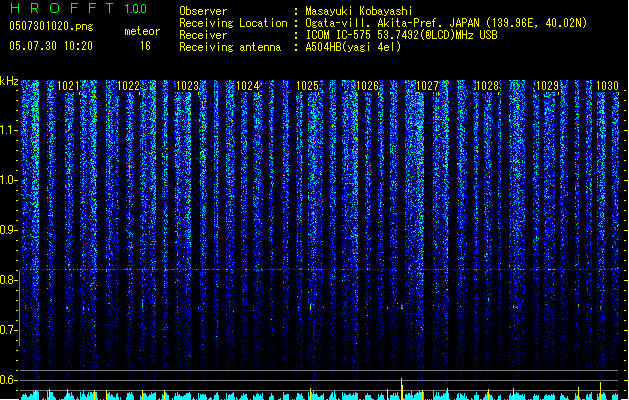Select the antenna value A504HB(yagi 4el)
Viewport: 629px width, 400px height.
point(353,47)
